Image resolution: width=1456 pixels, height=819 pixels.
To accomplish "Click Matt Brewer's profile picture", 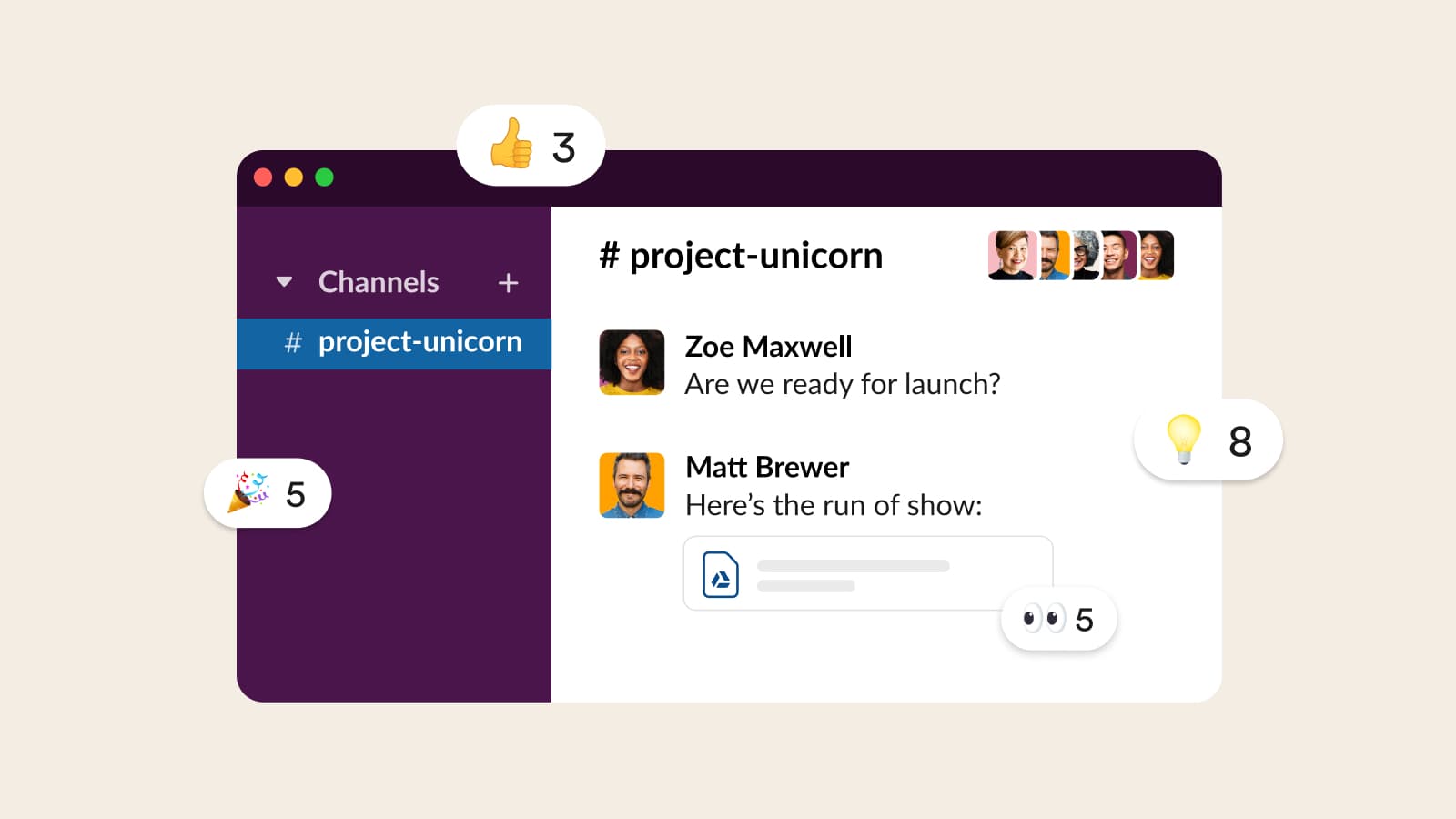I will 632,485.
